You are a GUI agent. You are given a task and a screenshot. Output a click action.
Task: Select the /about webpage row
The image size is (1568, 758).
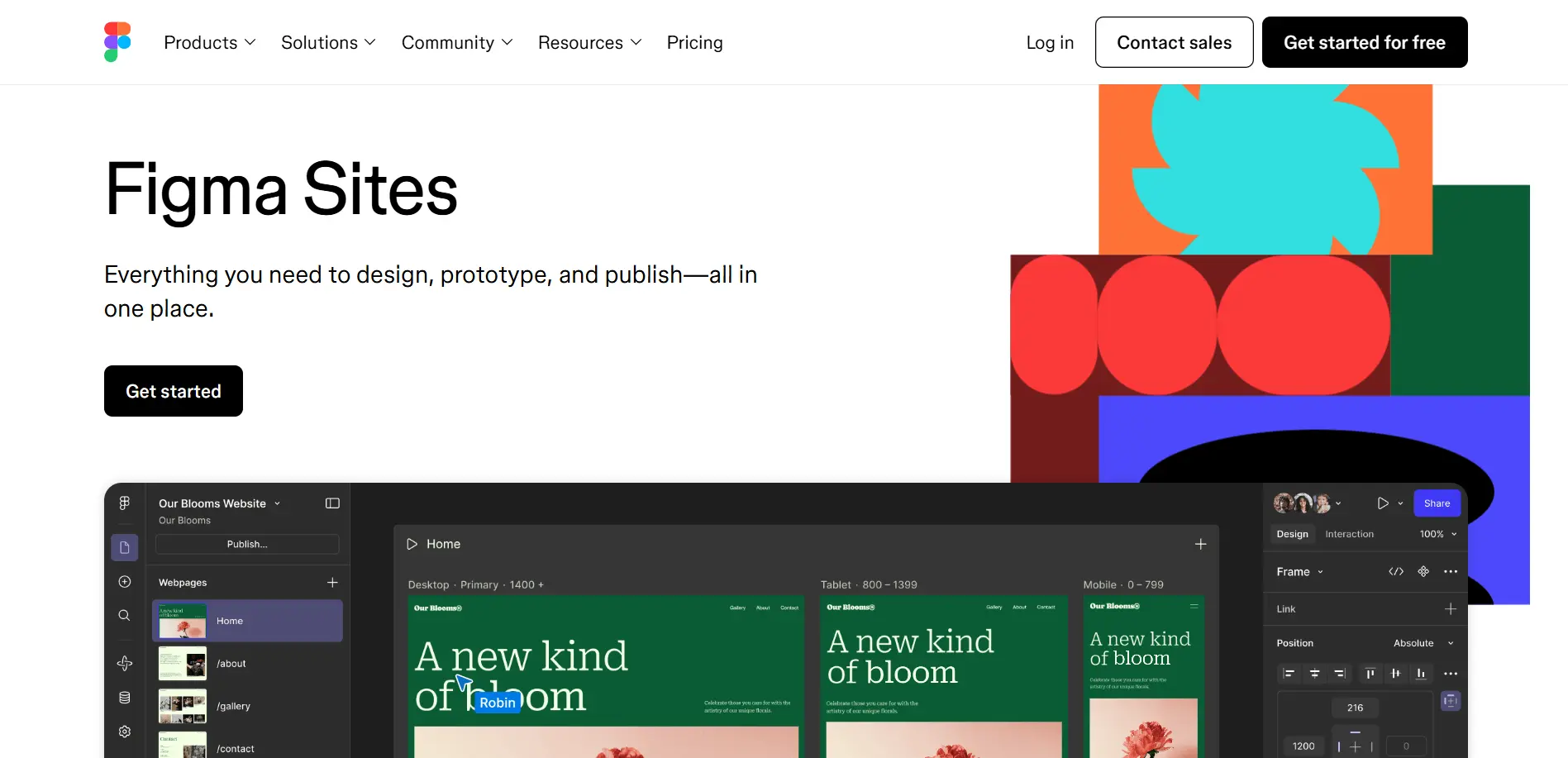click(248, 664)
